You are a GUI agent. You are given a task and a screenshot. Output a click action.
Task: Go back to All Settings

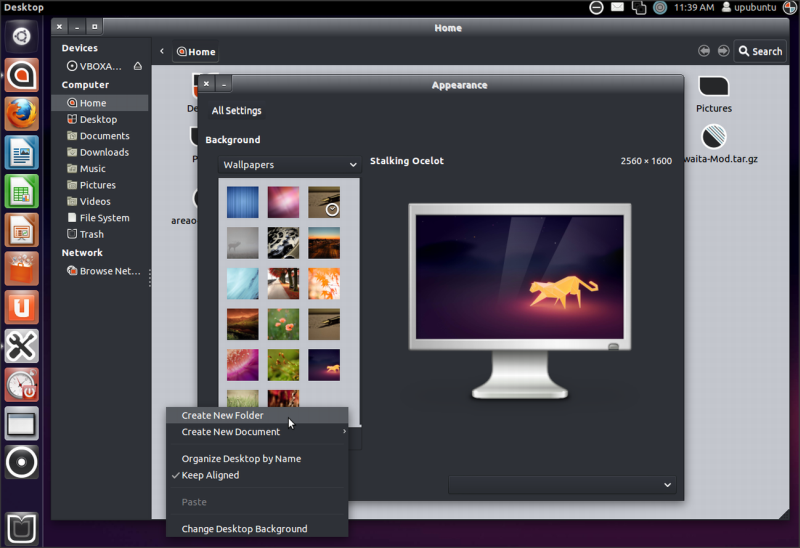coord(236,111)
